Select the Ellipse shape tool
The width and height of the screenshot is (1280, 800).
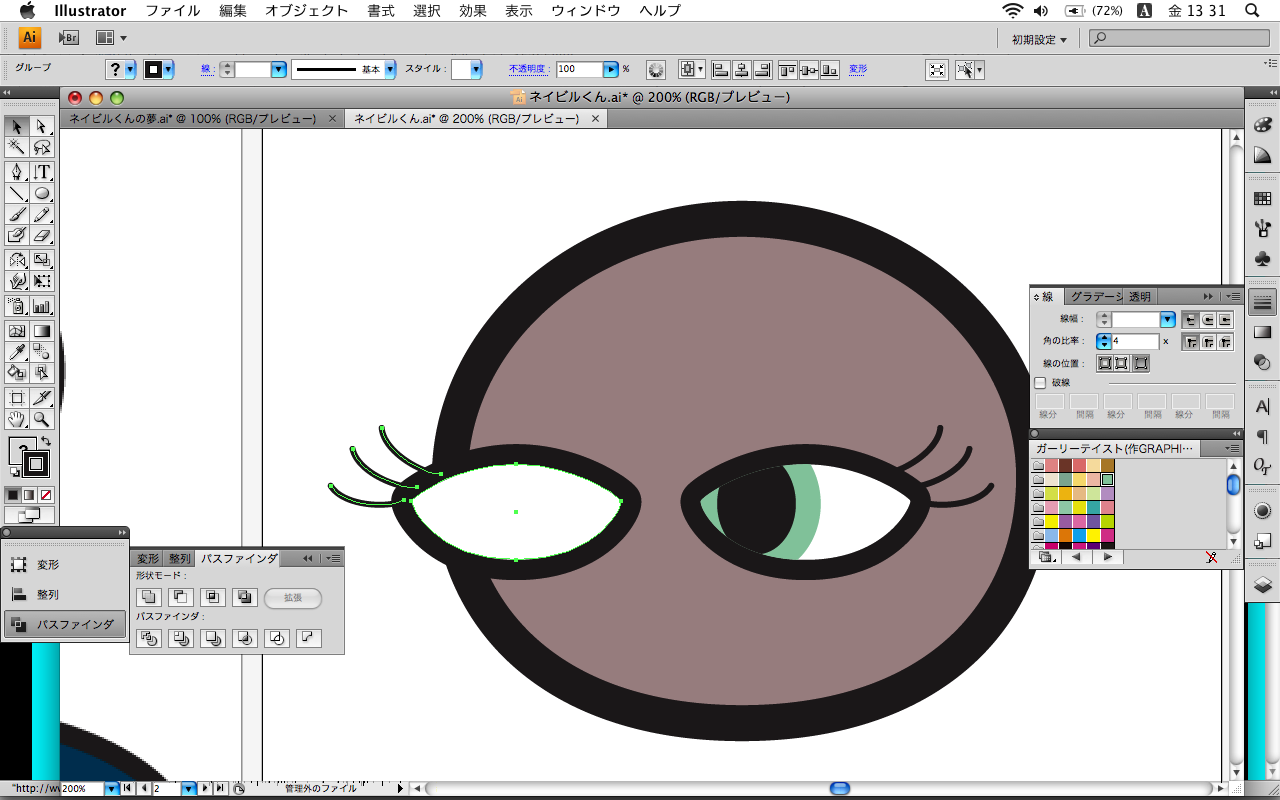pos(42,193)
